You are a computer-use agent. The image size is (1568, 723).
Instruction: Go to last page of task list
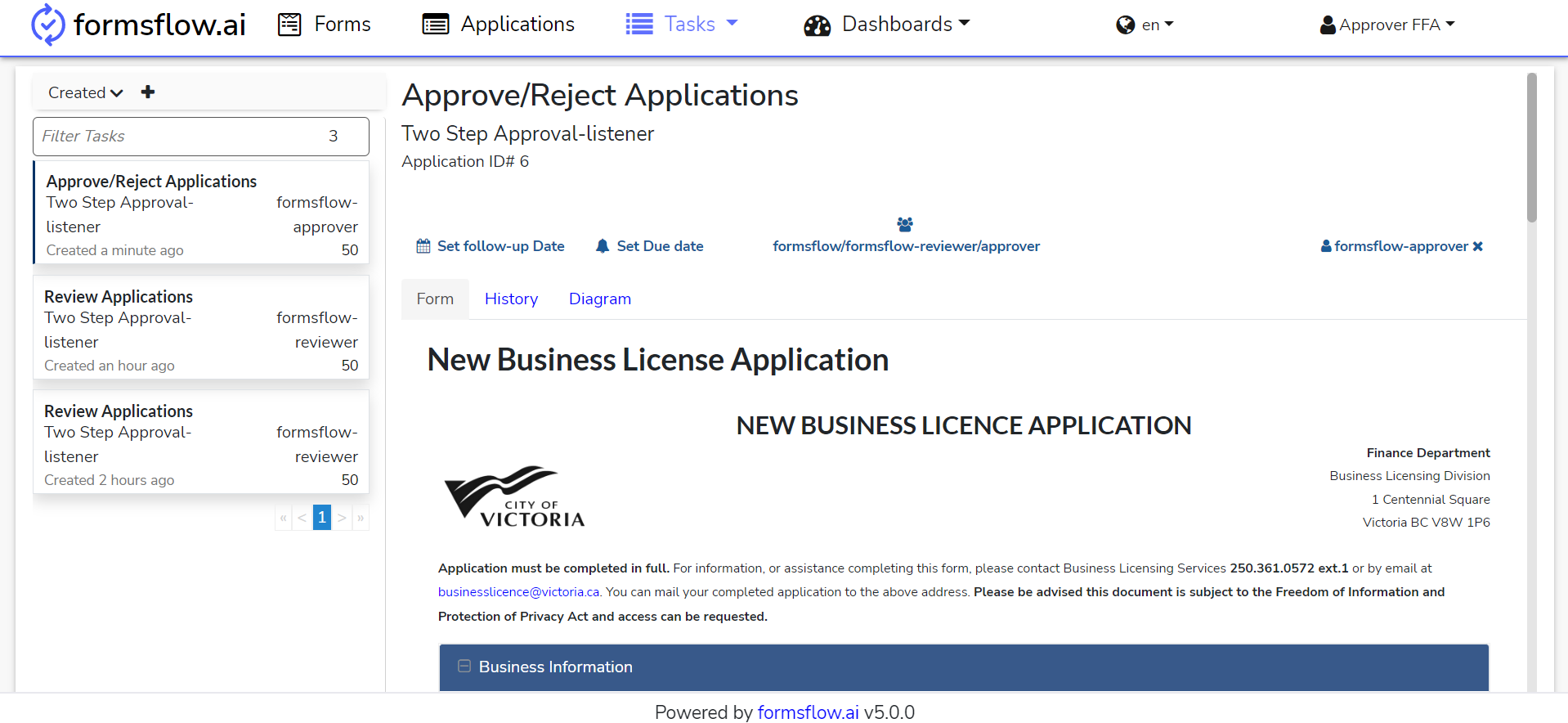tap(361, 518)
